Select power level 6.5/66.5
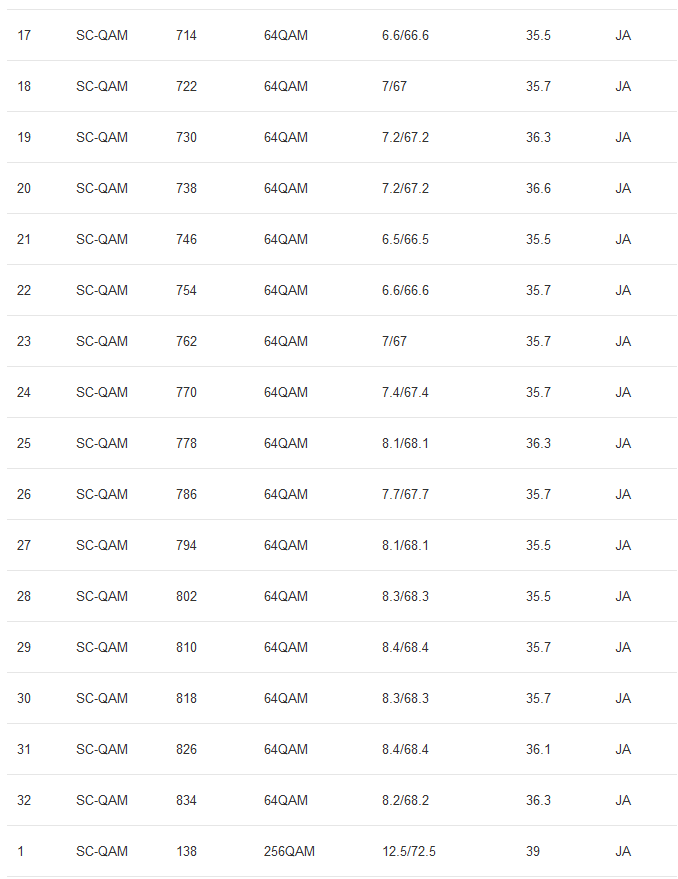 pos(405,239)
